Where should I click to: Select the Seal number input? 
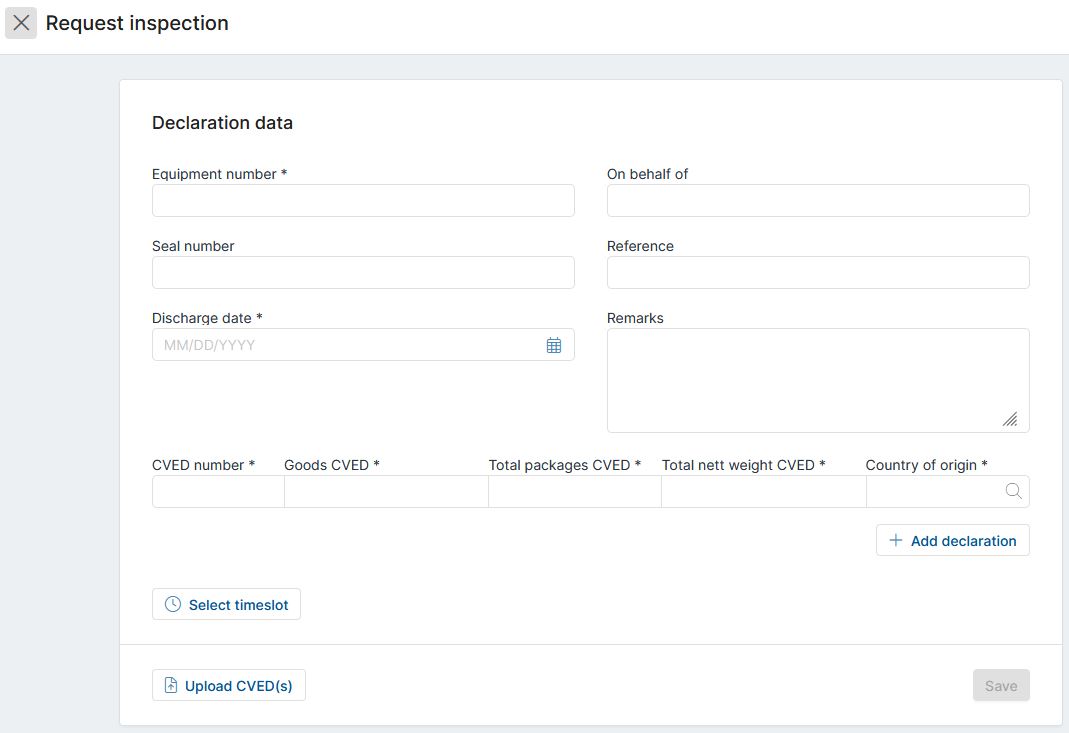coord(363,273)
